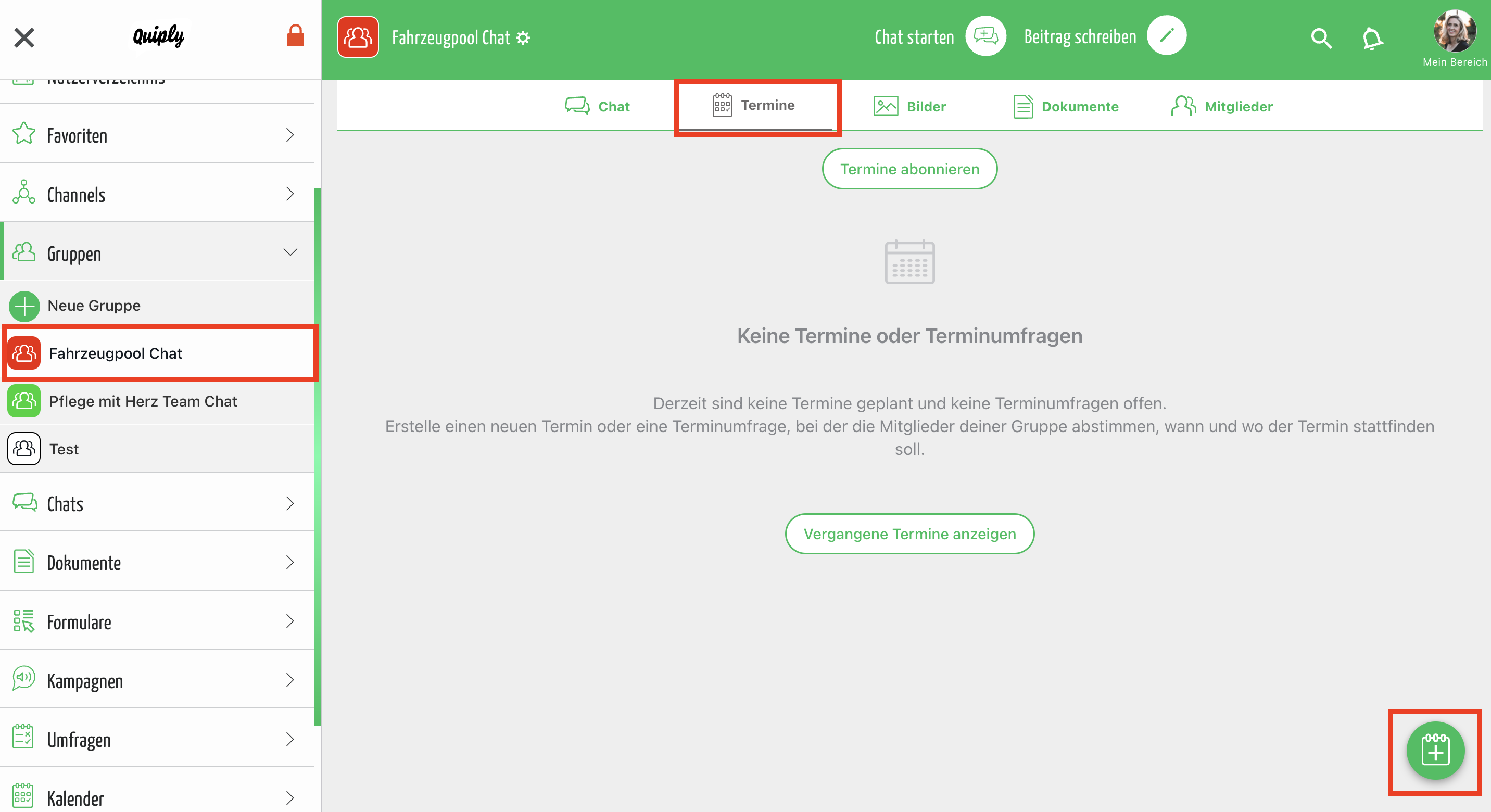Click the green plus Neue Gruppe icon

click(24, 306)
